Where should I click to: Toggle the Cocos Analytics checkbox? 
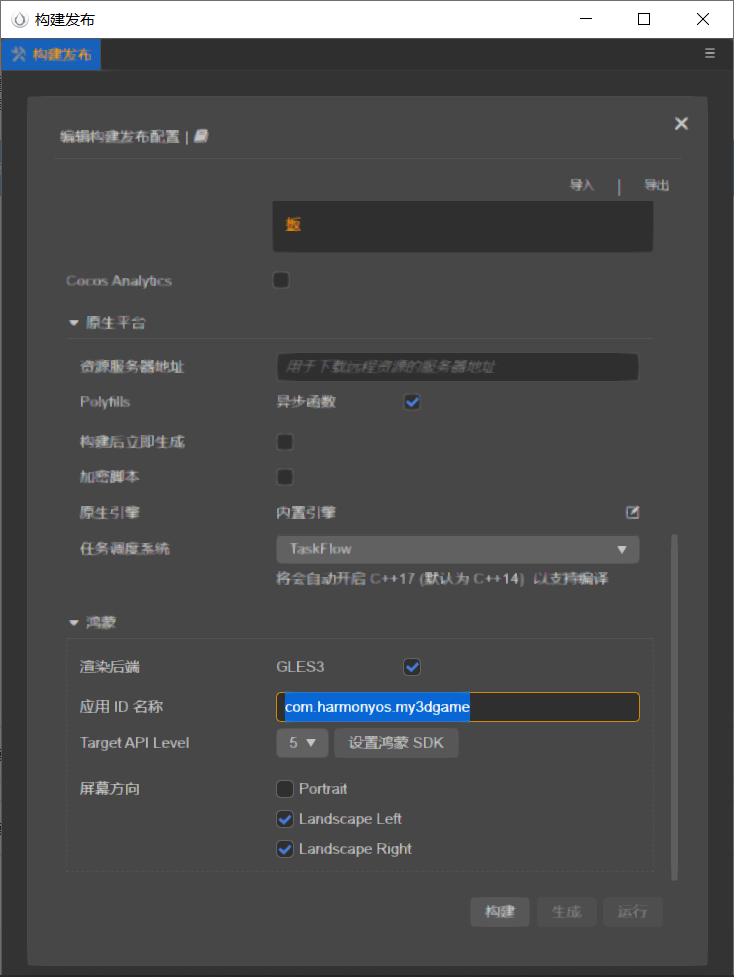[x=281, y=280]
